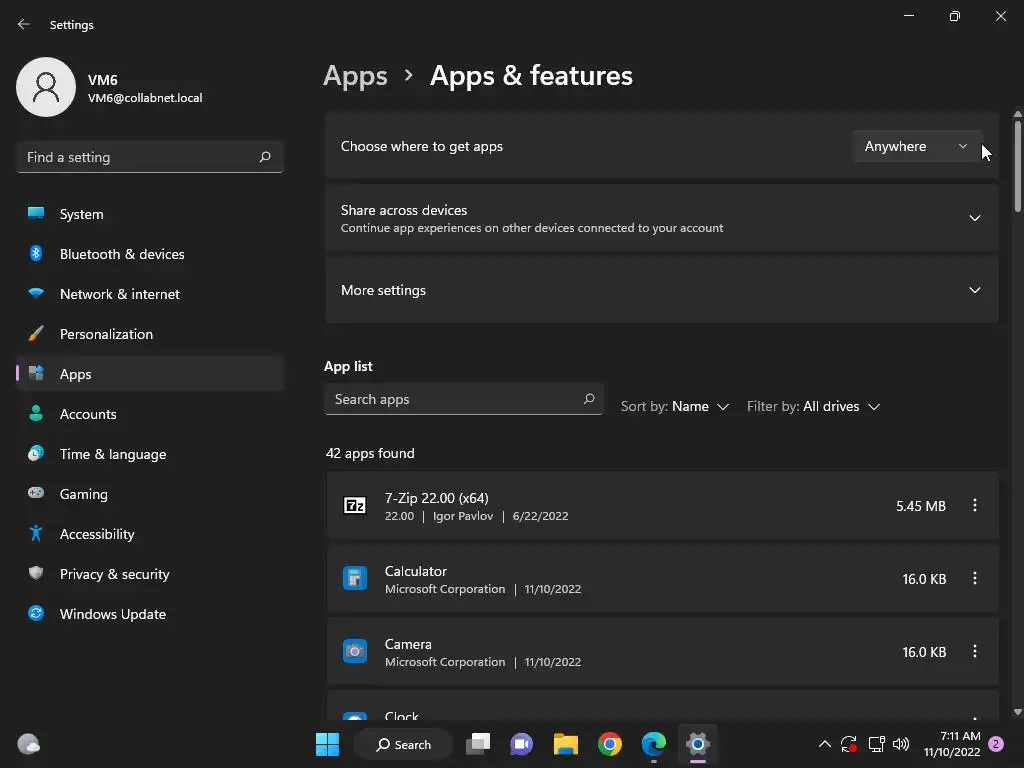The width and height of the screenshot is (1024, 768).
Task: Click the 7-Zip app icon
Action: (x=355, y=505)
